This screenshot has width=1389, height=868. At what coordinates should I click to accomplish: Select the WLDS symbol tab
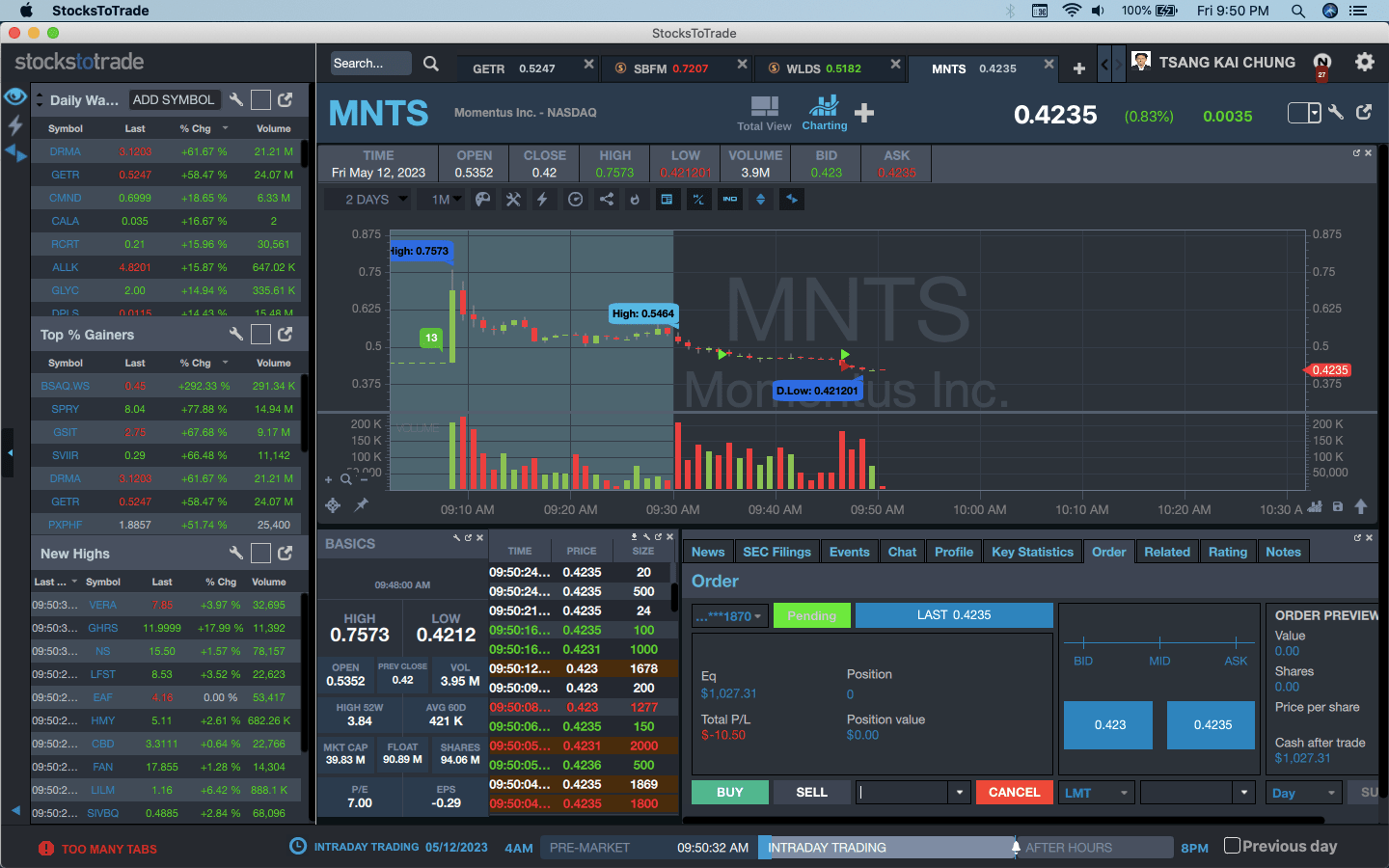(824, 68)
